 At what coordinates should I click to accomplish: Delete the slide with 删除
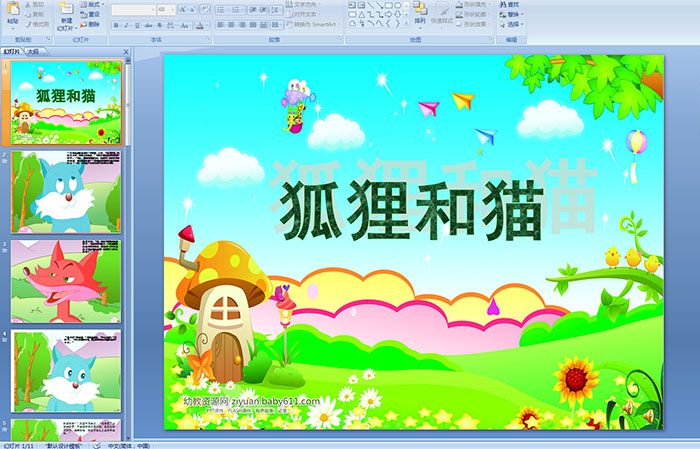(90, 24)
